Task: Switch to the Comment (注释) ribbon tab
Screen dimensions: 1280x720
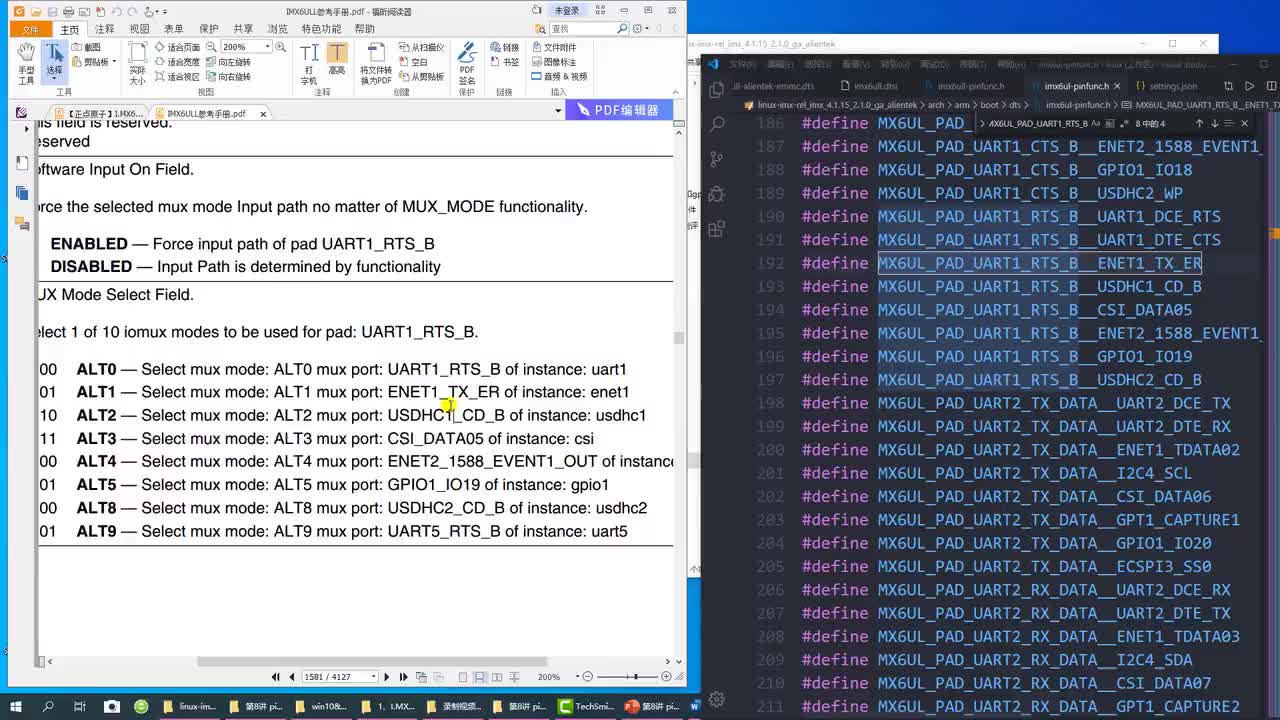Action: (x=104, y=29)
